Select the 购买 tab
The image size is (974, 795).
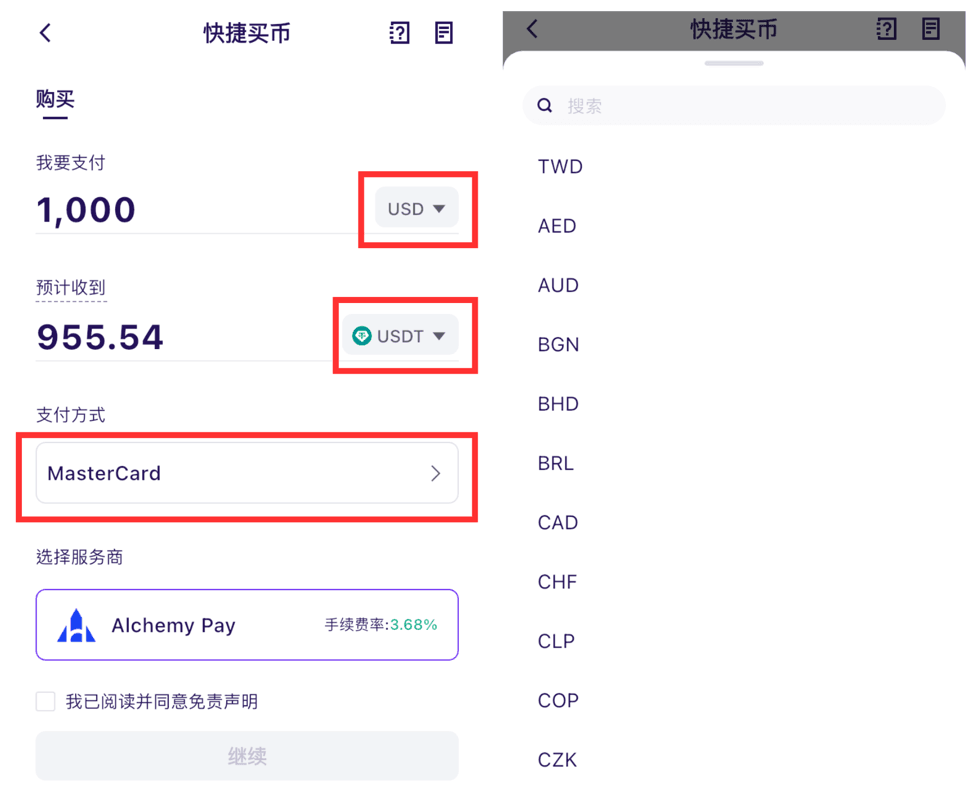[55, 99]
